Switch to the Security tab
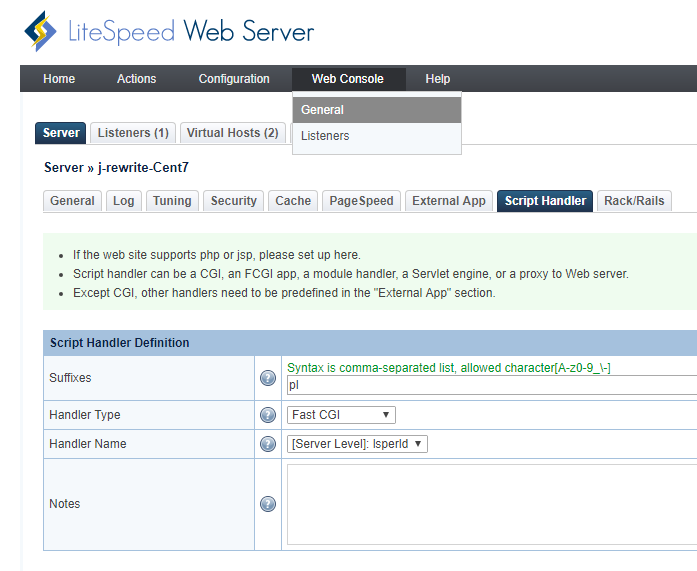 (234, 201)
